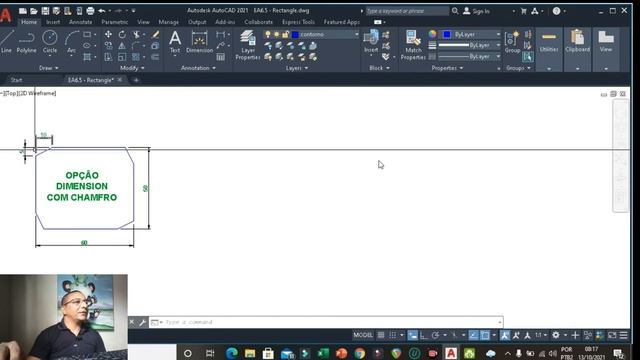Click Match Properties tool
Screen dimensions: 640x360
click(x=413, y=45)
